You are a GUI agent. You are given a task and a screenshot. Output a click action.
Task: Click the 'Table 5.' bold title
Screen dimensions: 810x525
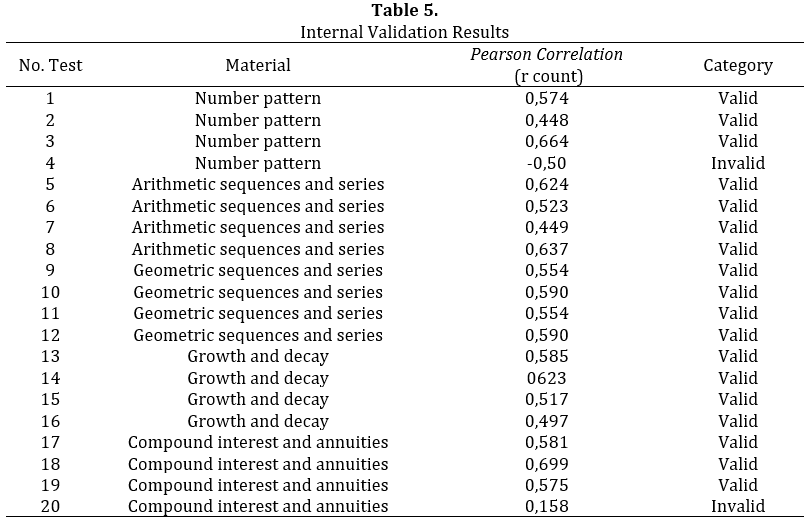pyautogui.click(x=404, y=11)
